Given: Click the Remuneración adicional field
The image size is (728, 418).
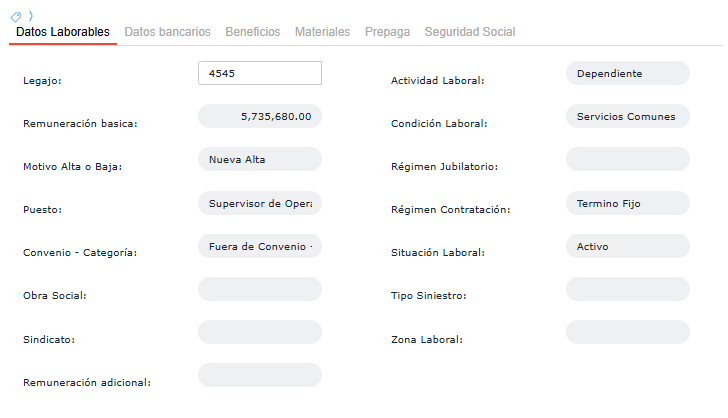Looking at the screenshot, I should pos(260,376).
